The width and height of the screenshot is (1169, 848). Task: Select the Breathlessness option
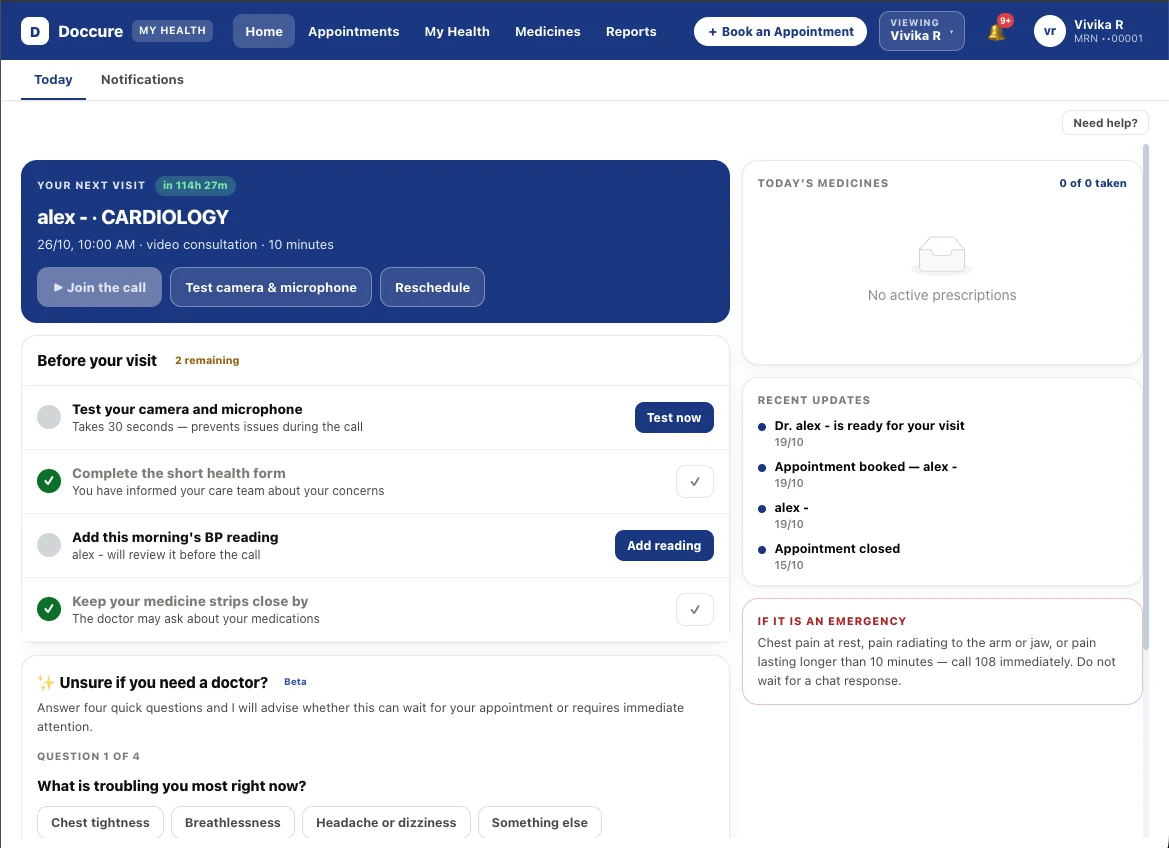[x=233, y=823]
